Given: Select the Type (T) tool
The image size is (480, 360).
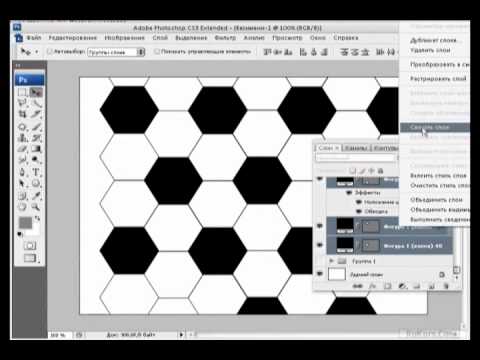Looking at the screenshot, I should coord(36,172).
